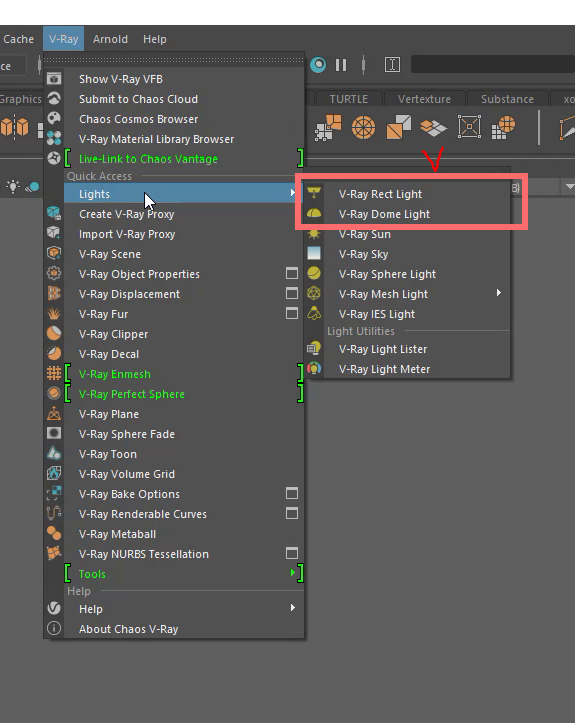Click the Create V-Ray Proxy icon
The width and height of the screenshot is (575, 723).
tap(54, 213)
